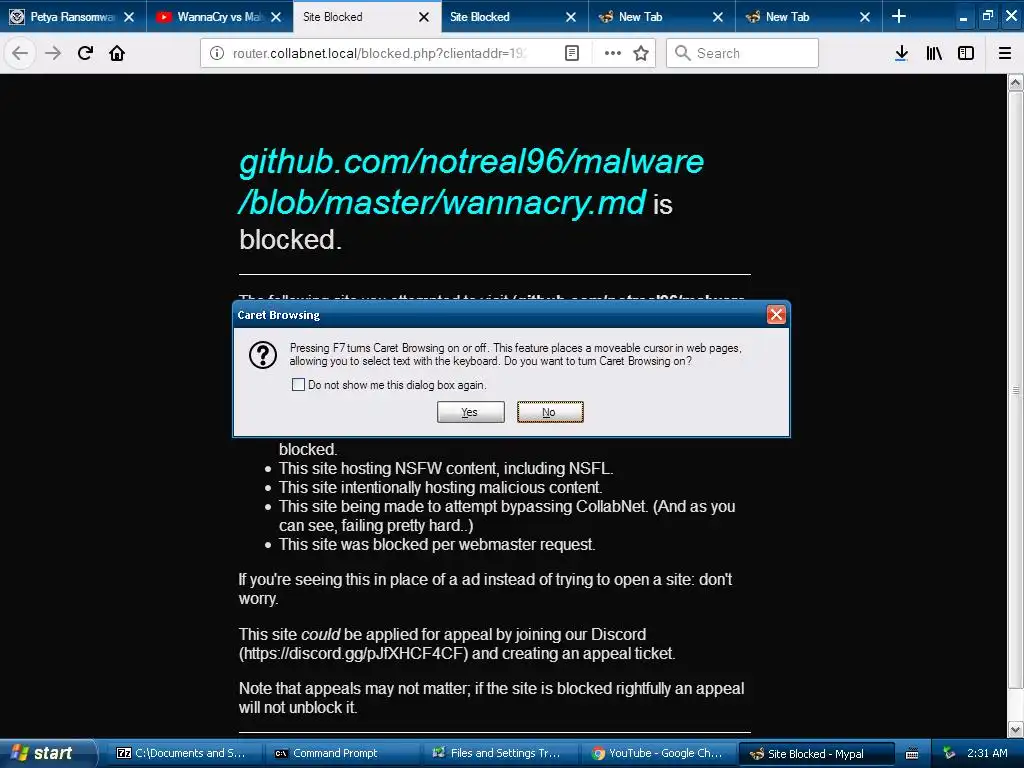Click the keyboard tray icon
Image resolution: width=1024 pixels, height=768 pixels.
click(912, 754)
